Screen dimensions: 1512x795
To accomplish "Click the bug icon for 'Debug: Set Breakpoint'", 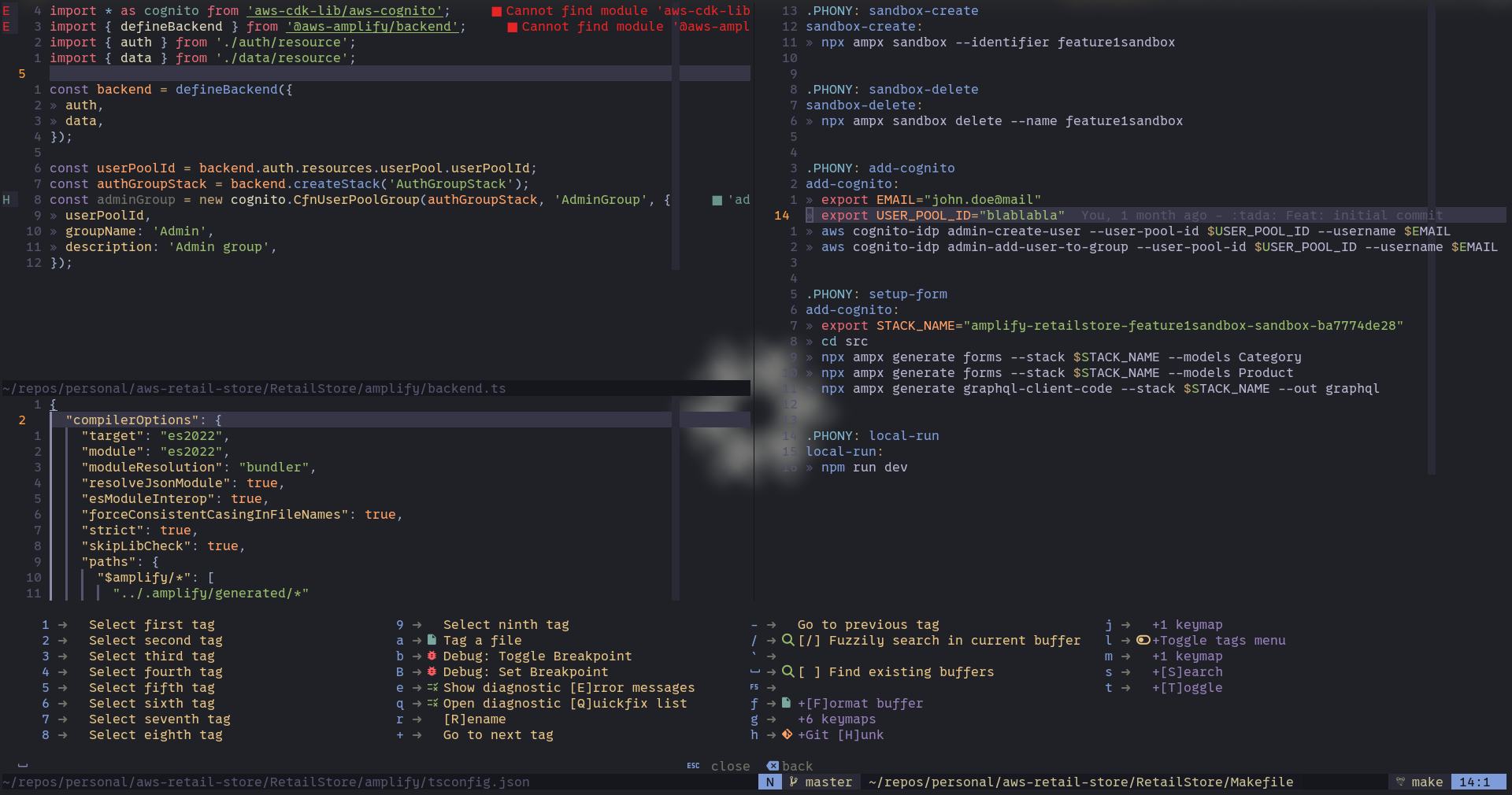I will coord(432,671).
